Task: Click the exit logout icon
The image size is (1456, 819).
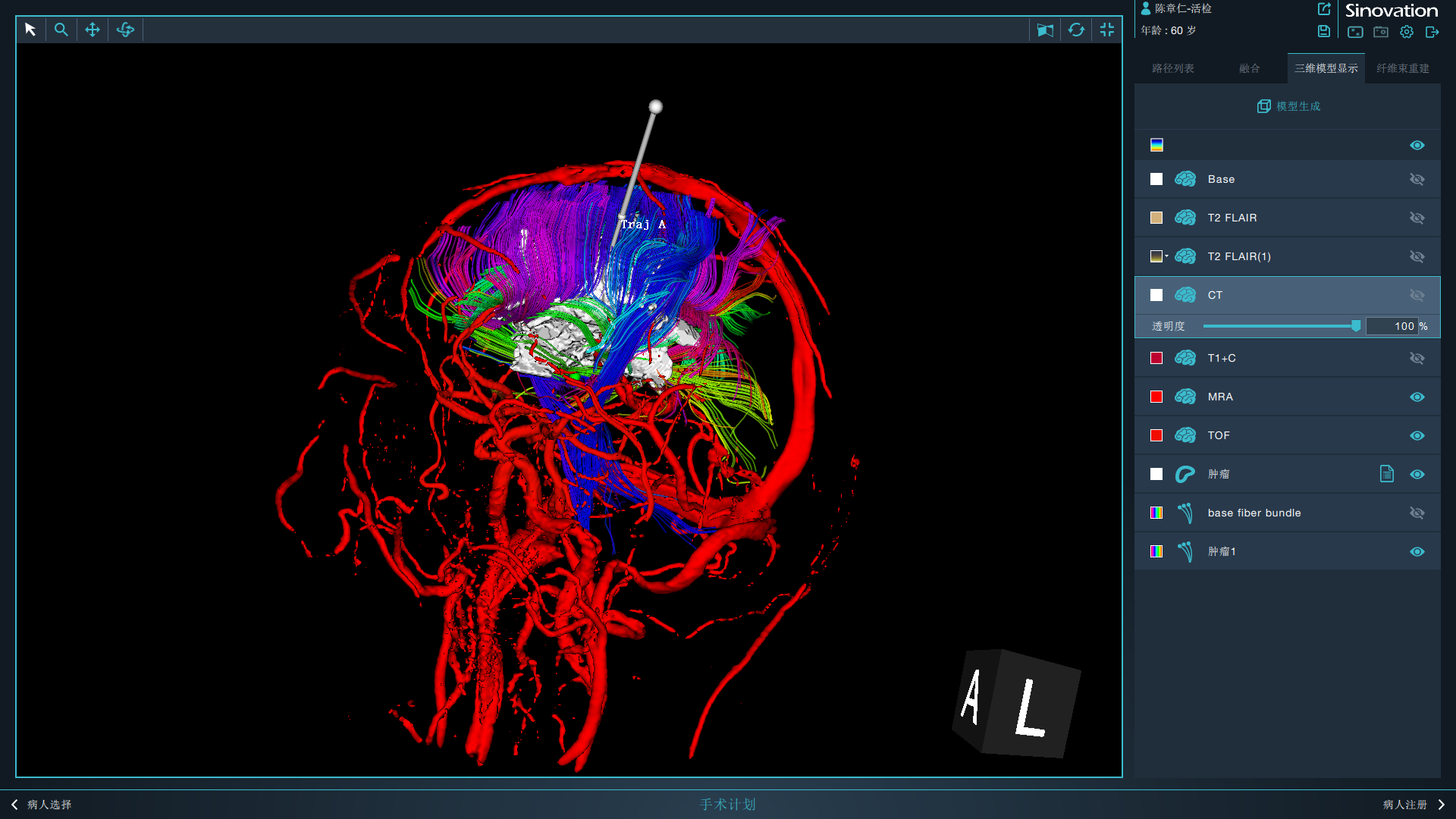Action: click(x=1432, y=32)
